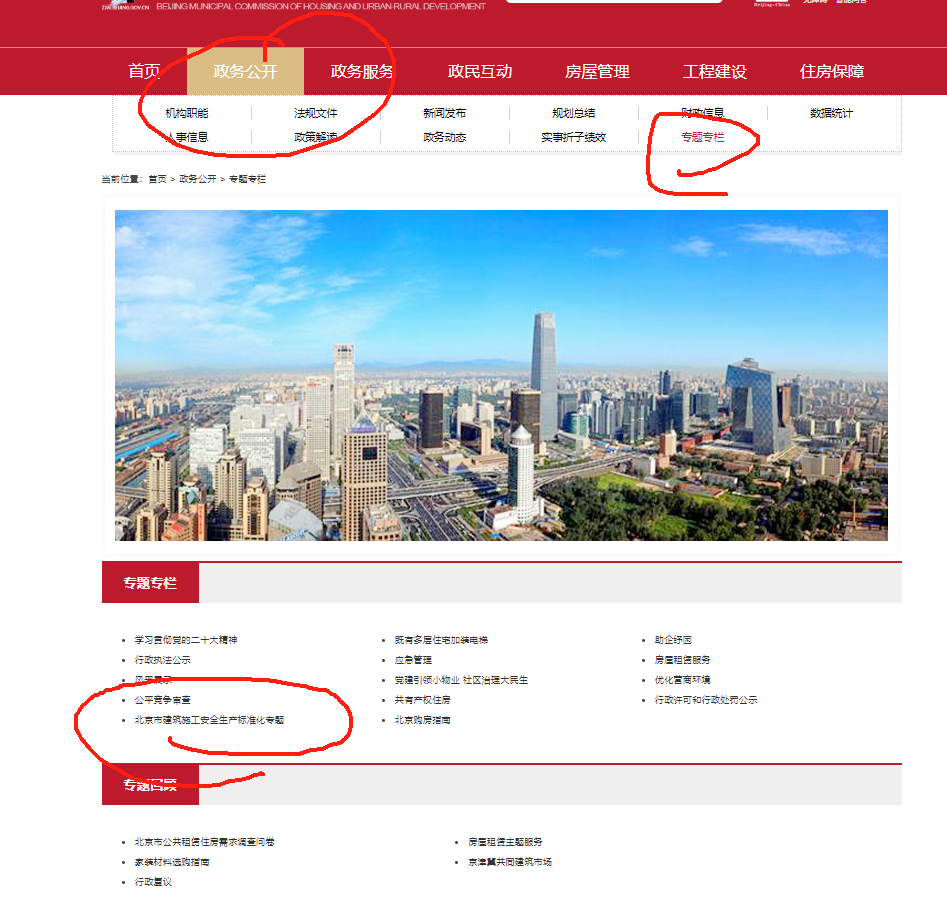Open the 房屋管理 navigation item
Image resolution: width=947 pixels, height=909 pixels.
coord(597,71)
